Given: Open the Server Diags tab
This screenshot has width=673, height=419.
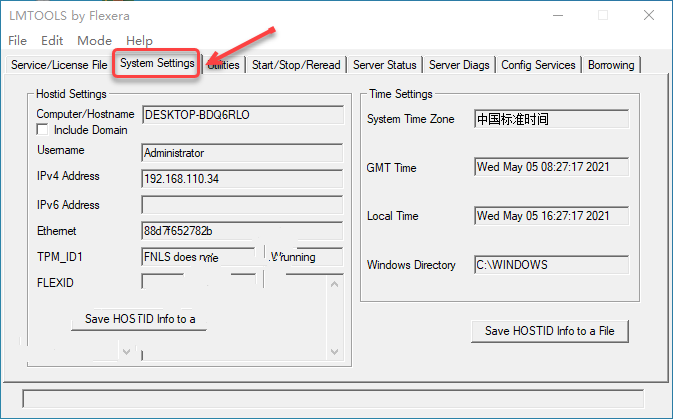Looking at the screenshot, I should [459, 65].
